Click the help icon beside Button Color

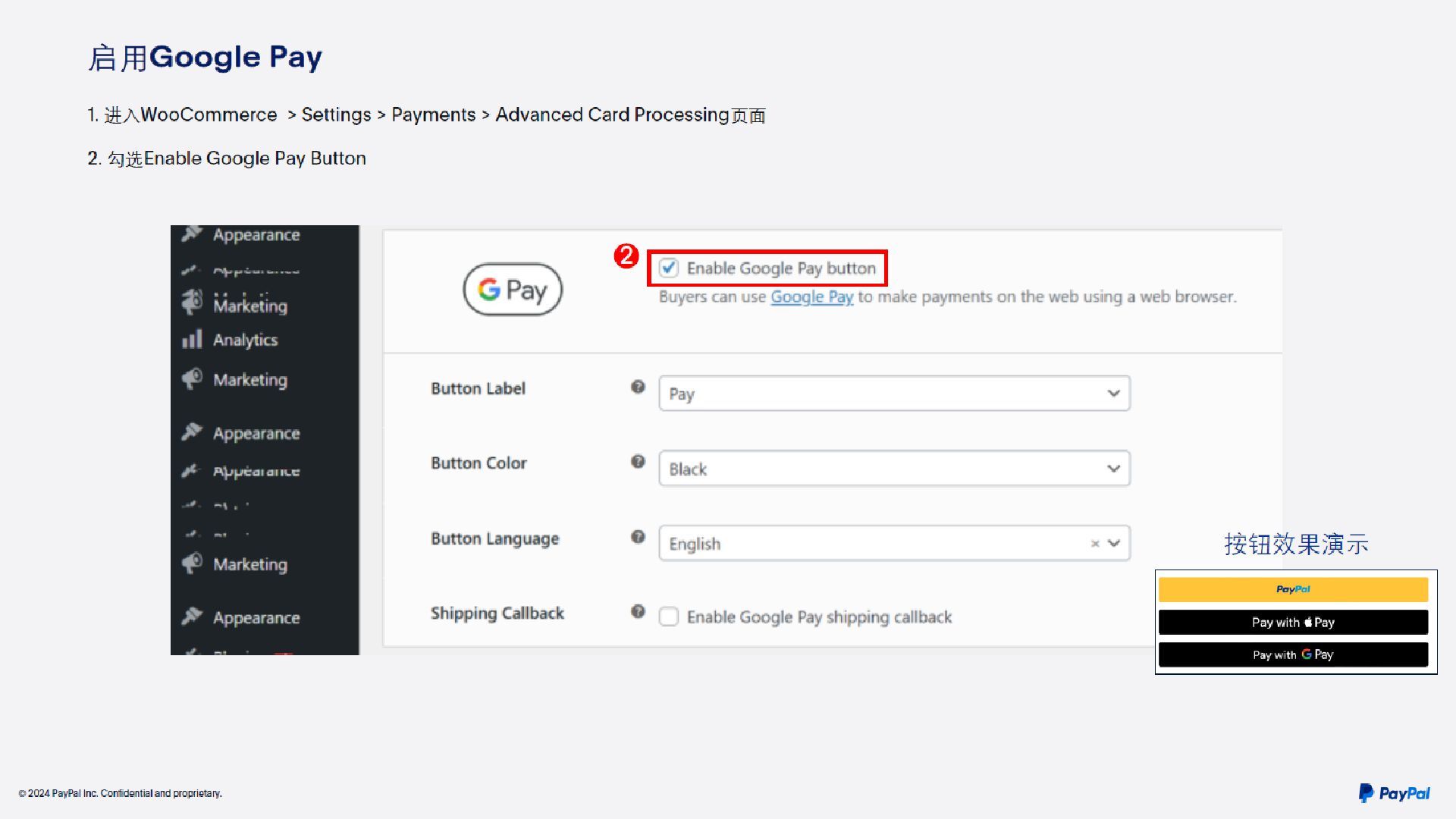pos(638,461)
